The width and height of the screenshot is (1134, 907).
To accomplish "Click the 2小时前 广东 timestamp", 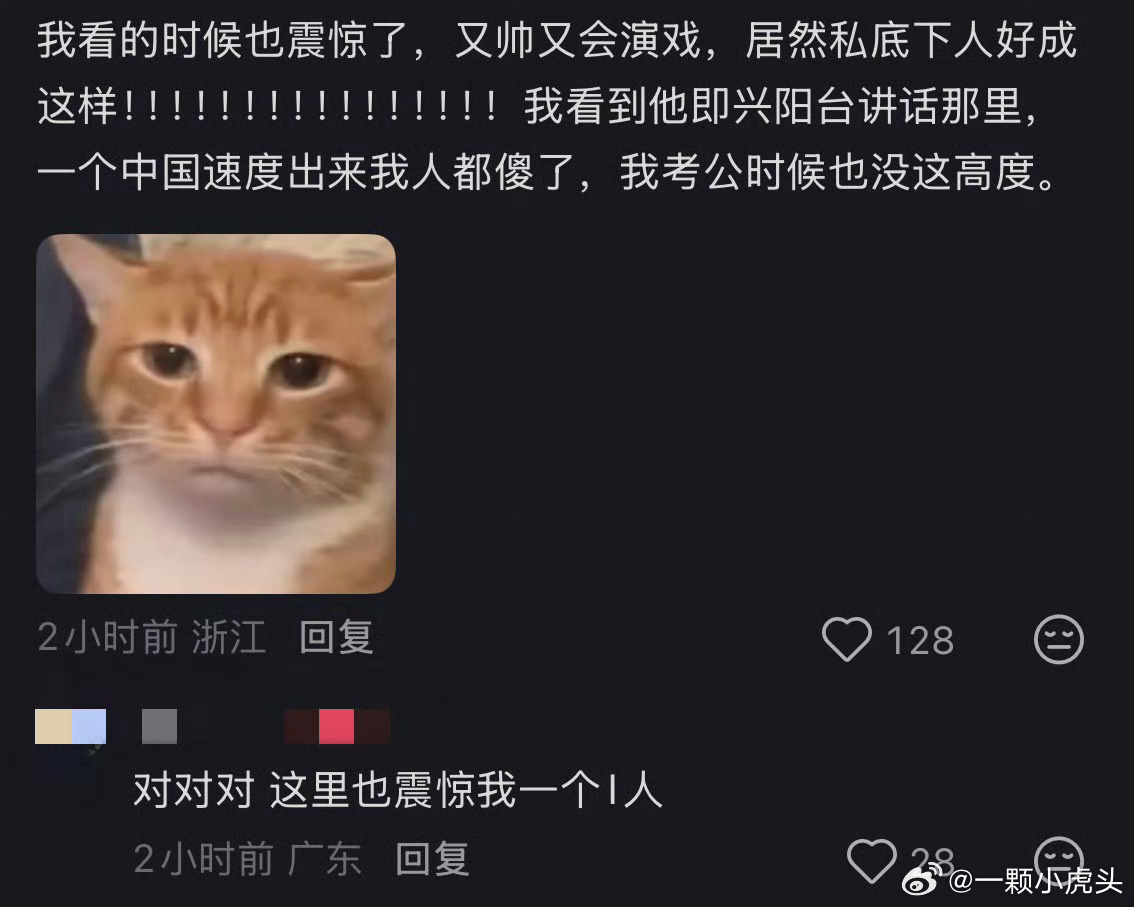I will [248, 859].
